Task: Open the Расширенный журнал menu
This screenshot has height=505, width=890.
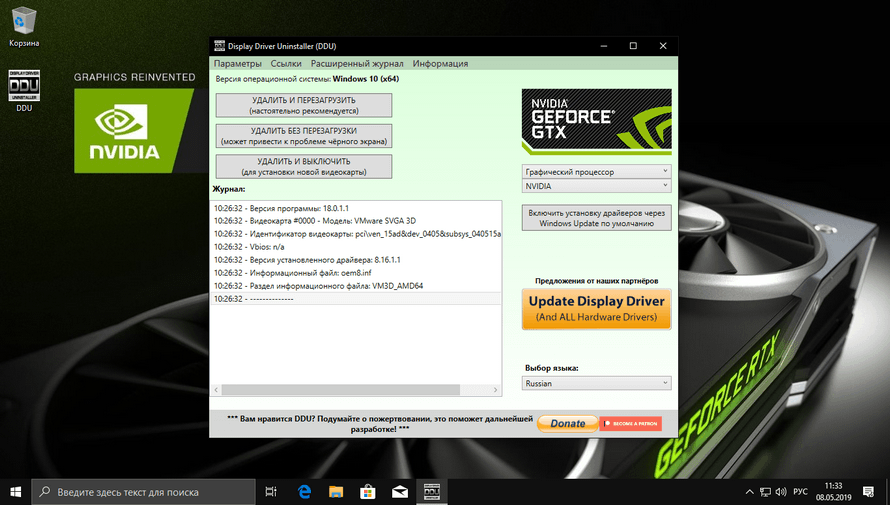Action: [357, 64]
